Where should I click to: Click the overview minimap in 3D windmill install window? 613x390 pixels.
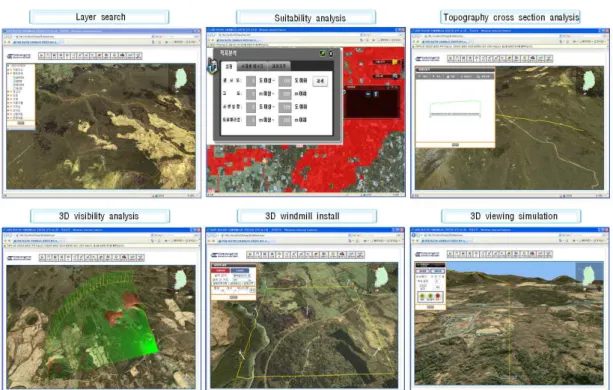click(382, 276)
